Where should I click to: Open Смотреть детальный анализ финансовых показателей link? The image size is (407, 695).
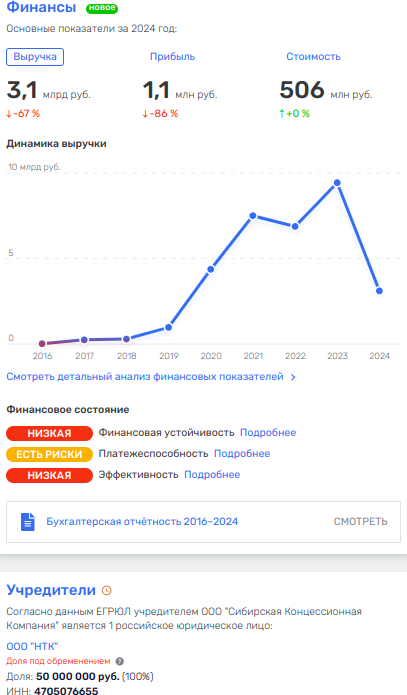(x=145, y=377)
